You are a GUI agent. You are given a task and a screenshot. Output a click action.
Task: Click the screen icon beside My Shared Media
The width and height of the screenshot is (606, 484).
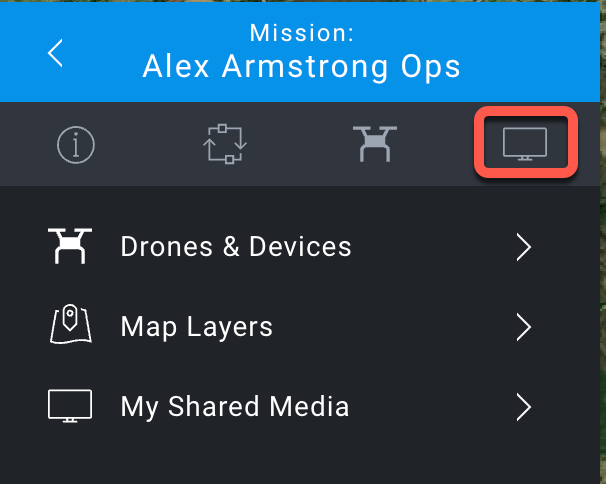(70, 406)
